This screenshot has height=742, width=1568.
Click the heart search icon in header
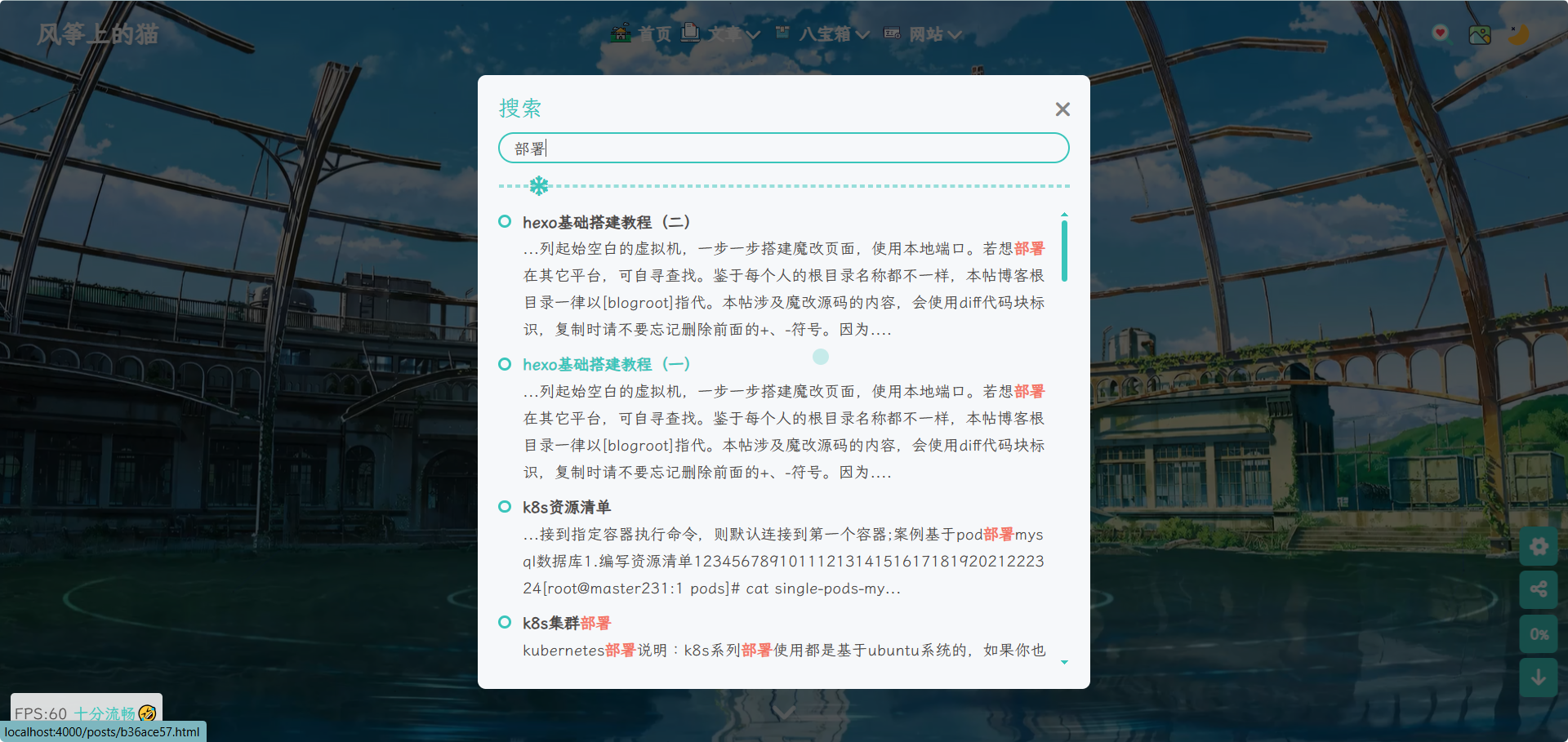pyautogui.click(x=1441, y=33)
